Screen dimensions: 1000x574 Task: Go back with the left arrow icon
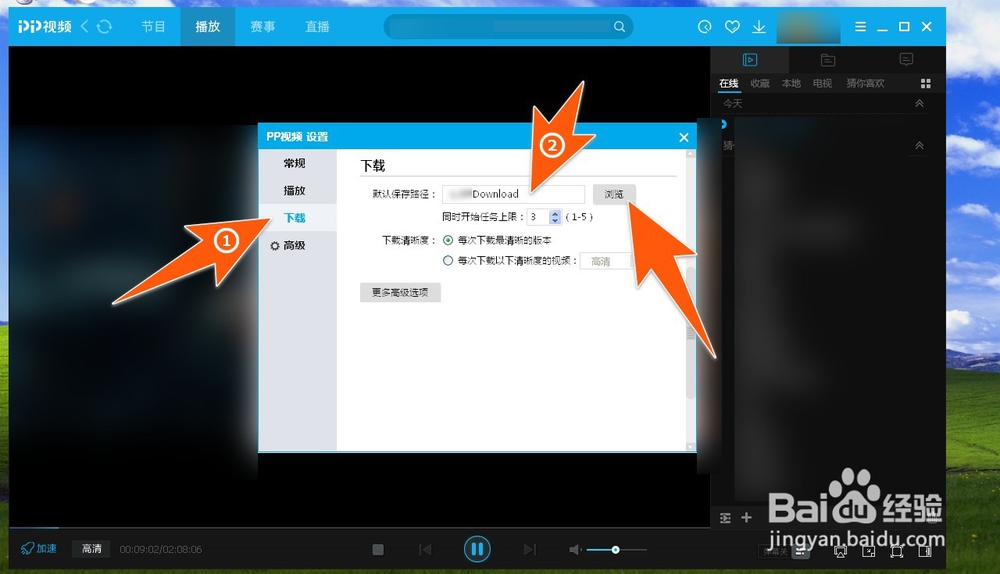(85, 27)
